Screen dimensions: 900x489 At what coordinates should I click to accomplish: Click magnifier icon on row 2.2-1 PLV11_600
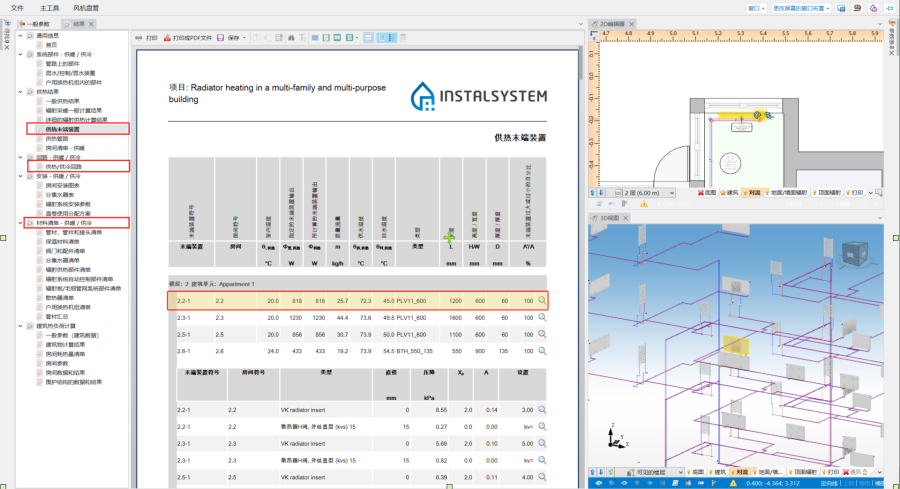click(542, 300)
